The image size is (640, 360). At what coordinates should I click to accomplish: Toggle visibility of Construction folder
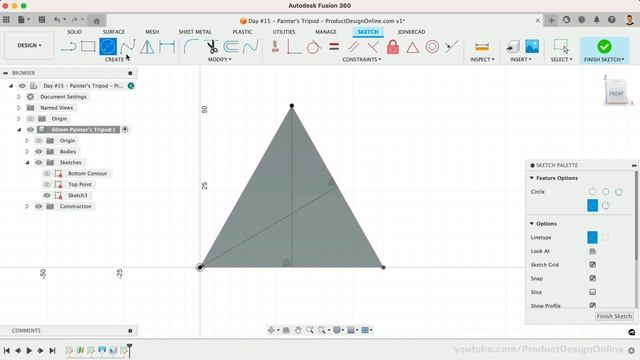(x=39, y=207)
